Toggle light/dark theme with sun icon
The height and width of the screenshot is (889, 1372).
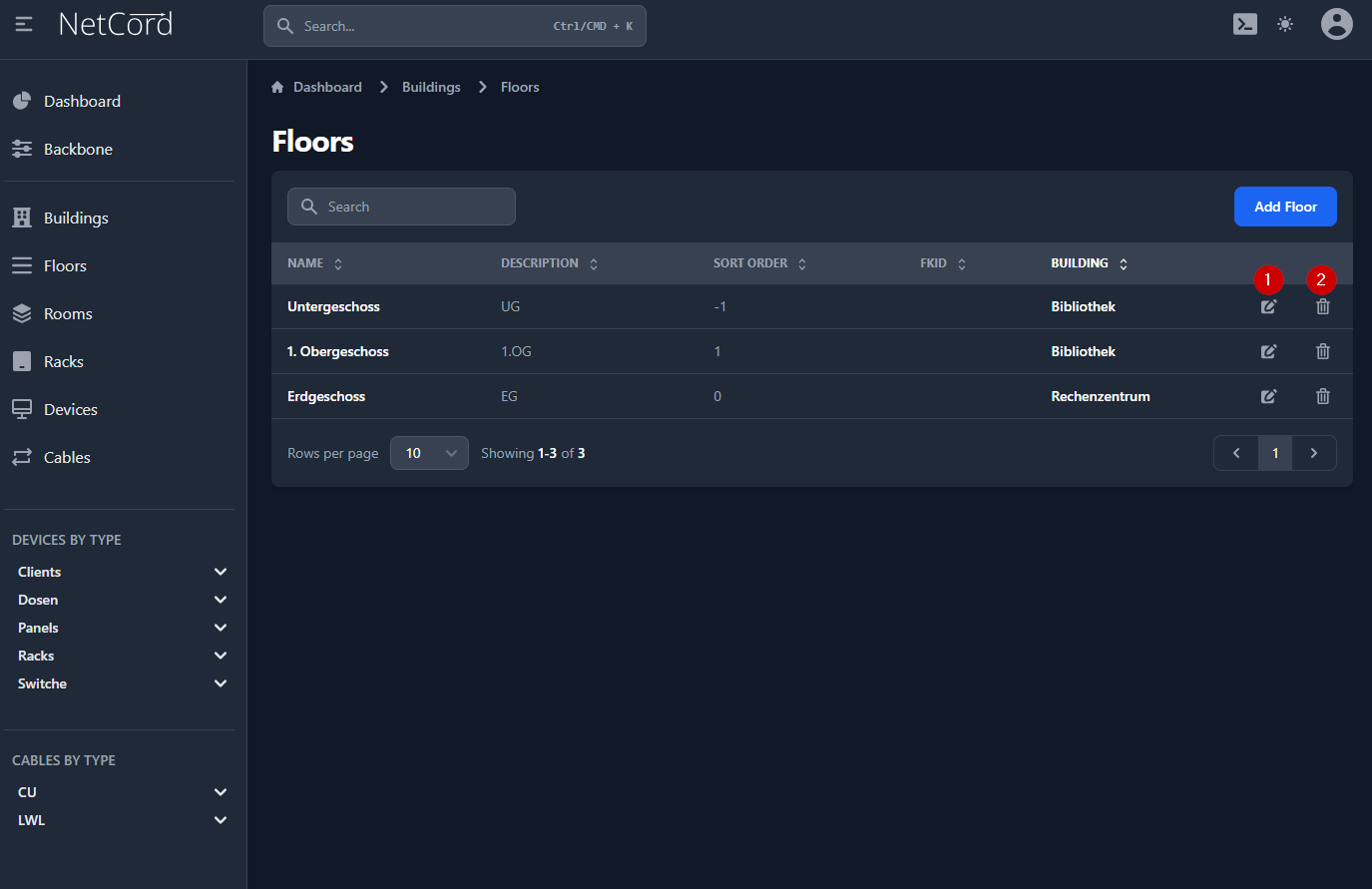coord(1285,24)
